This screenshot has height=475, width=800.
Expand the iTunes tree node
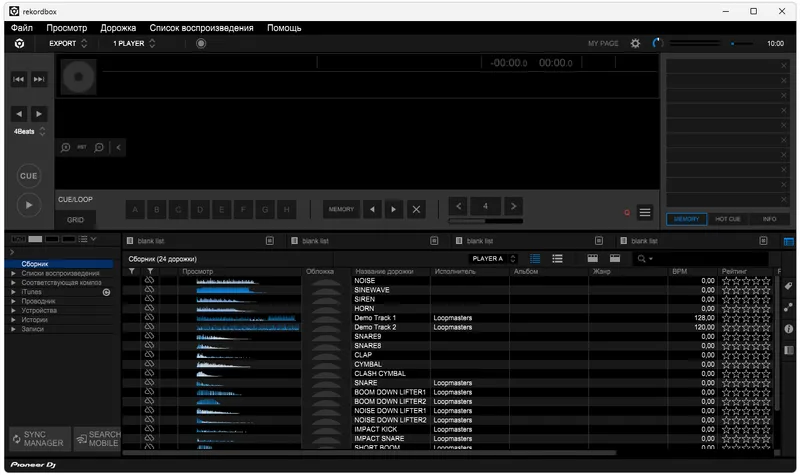coord(13,292)
